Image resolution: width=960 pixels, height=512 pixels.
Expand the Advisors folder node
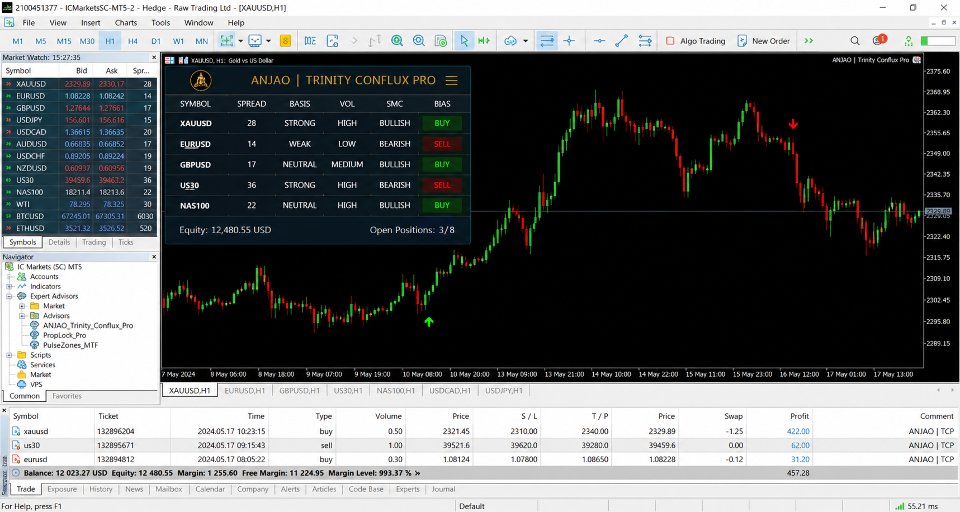22,316
